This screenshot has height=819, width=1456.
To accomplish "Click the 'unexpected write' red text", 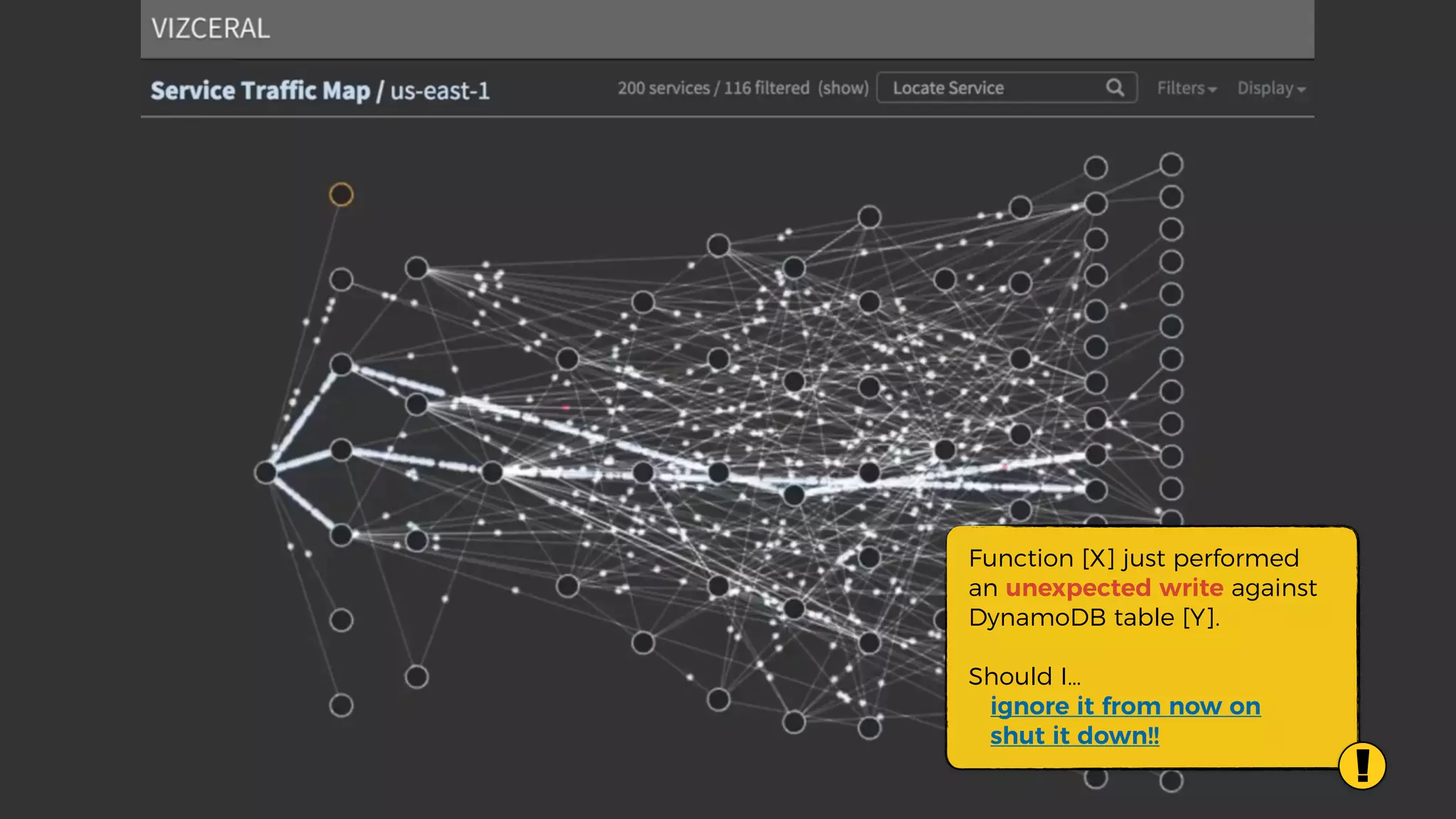I will click(1114, 588).
